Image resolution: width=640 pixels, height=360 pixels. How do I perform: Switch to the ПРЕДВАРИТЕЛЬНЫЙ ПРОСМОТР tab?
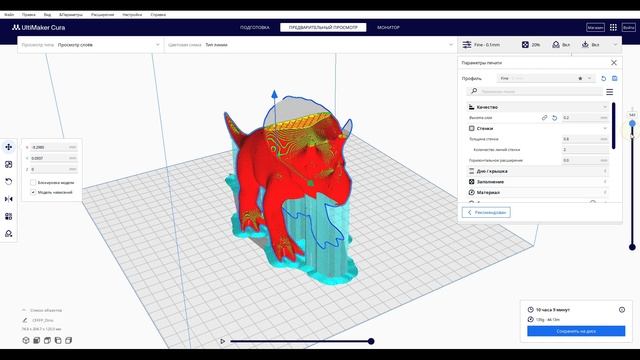tap(323, 27)
